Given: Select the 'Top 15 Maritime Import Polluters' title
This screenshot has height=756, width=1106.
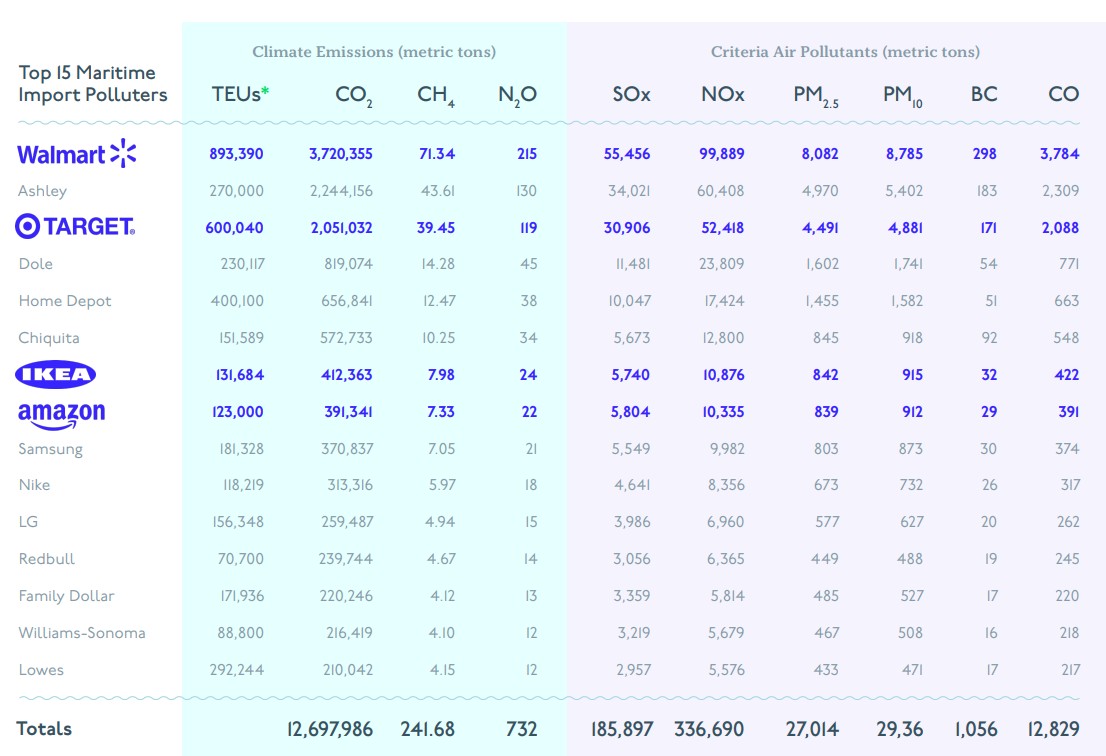Looking at the screenshot, I should [93, 83].
